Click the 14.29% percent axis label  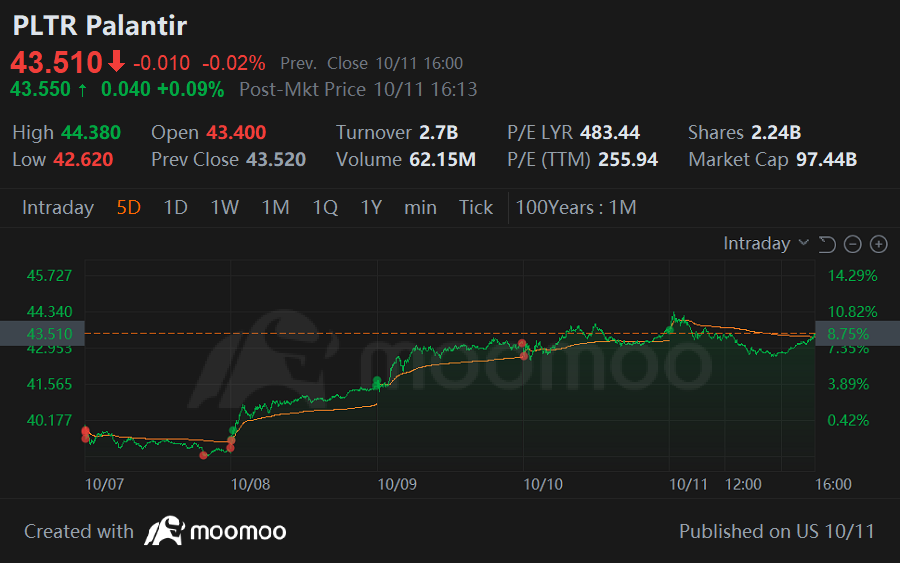coord(852,275)
